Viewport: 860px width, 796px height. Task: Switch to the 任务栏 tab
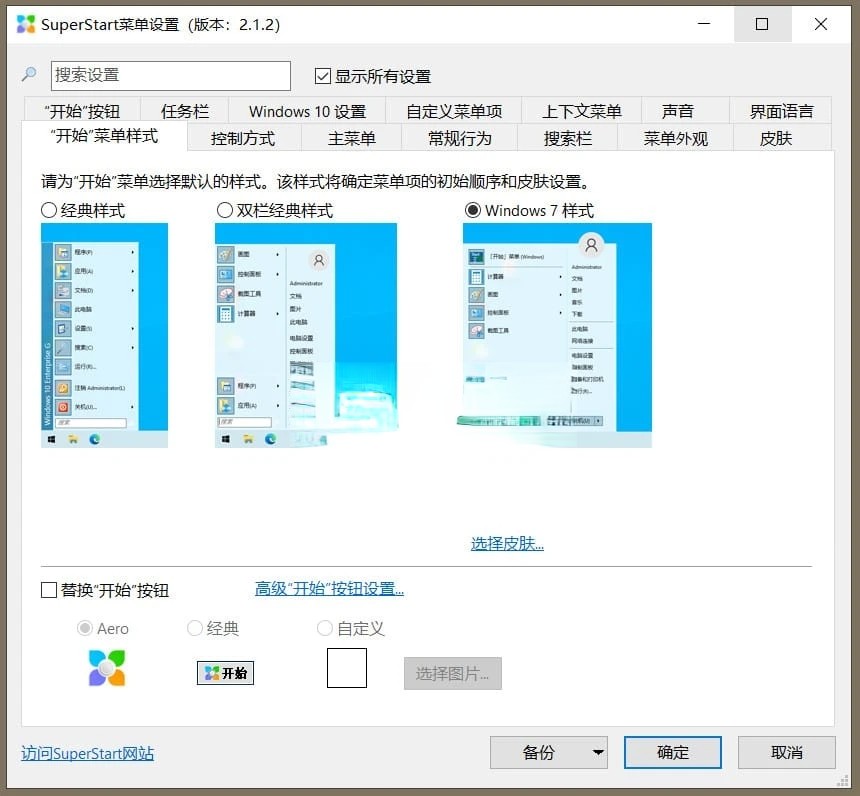click(185, 111)
